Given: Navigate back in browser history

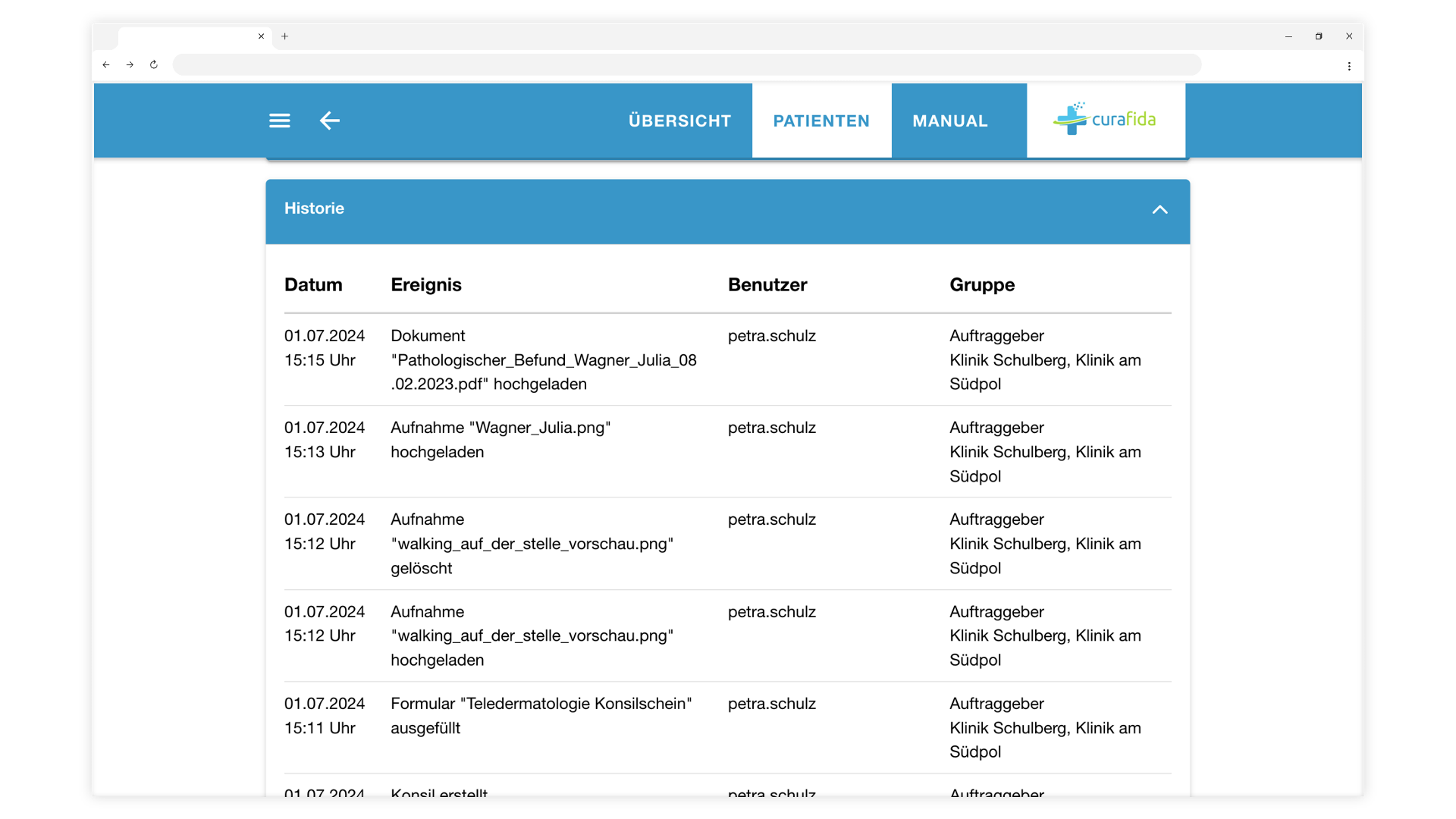Looking at the screenshot, I should coord(106,65).
